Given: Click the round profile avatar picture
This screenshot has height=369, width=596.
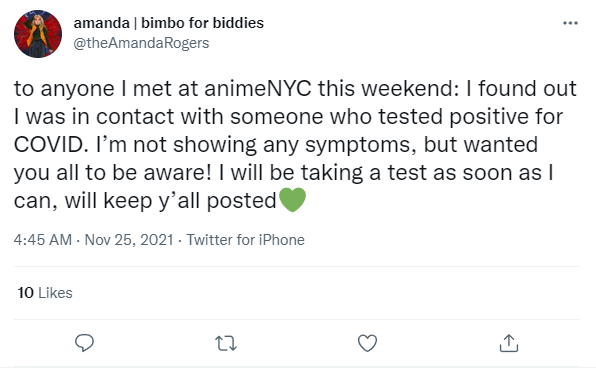Looking at the screenshot, I should (38, 34).
